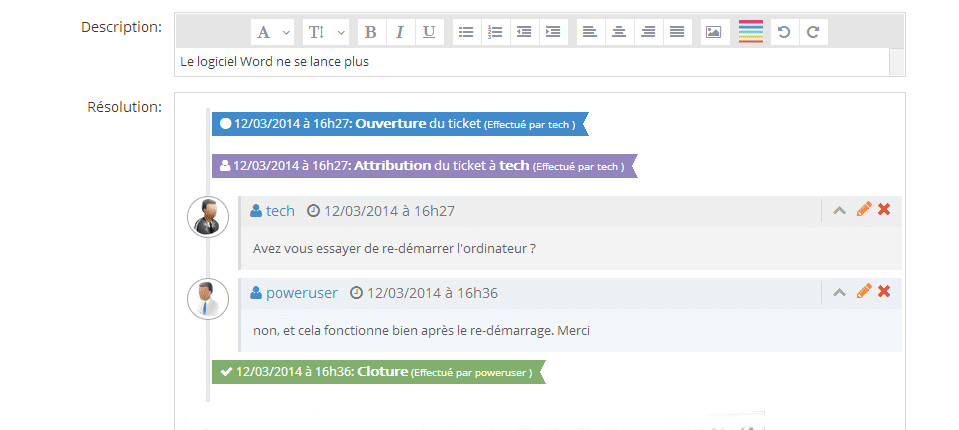Insert an image into description
The image size is (959, 430).
[x=713, y=32]
